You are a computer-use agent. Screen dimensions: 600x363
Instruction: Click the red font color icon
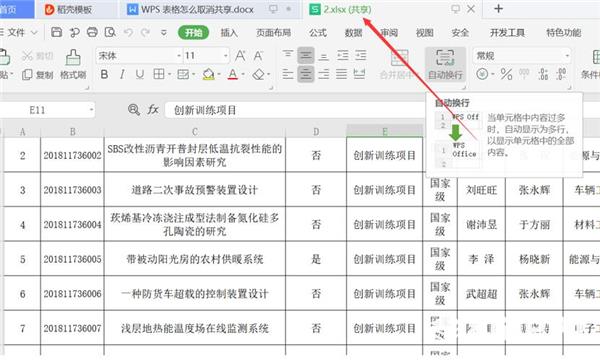click(x=233, y=74)
